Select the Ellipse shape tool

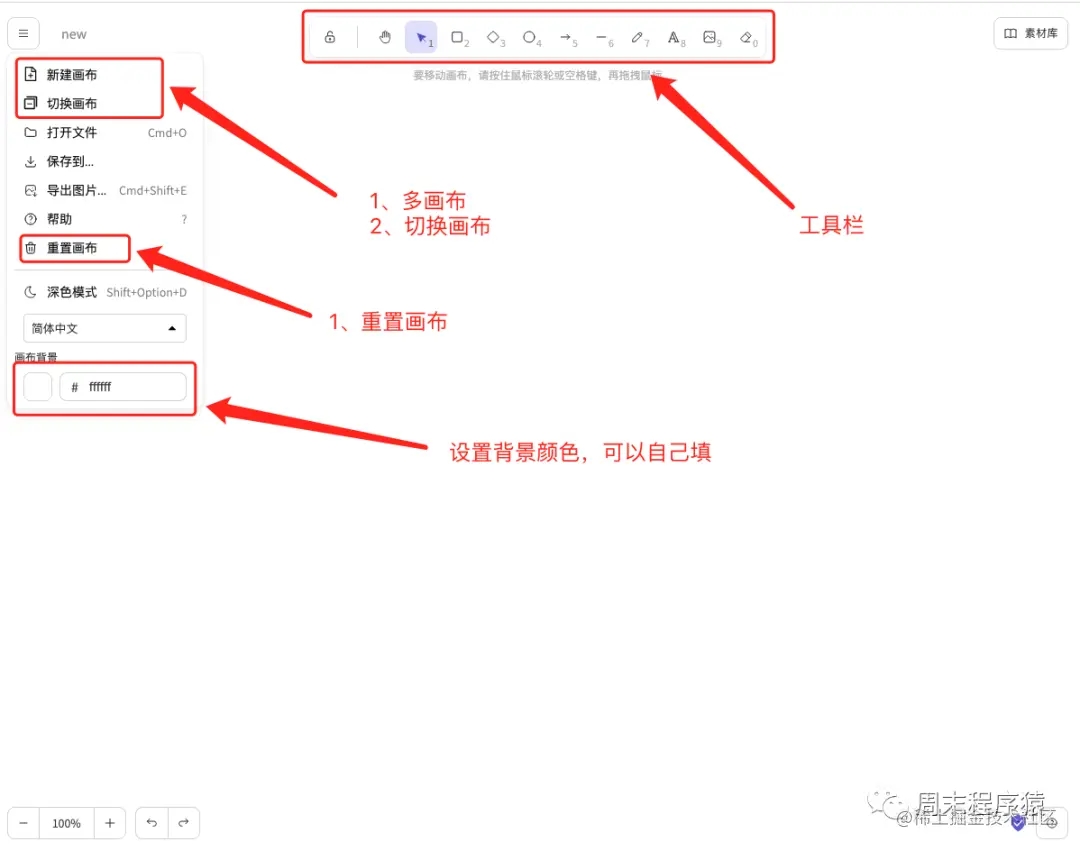[x=530, y=37]
